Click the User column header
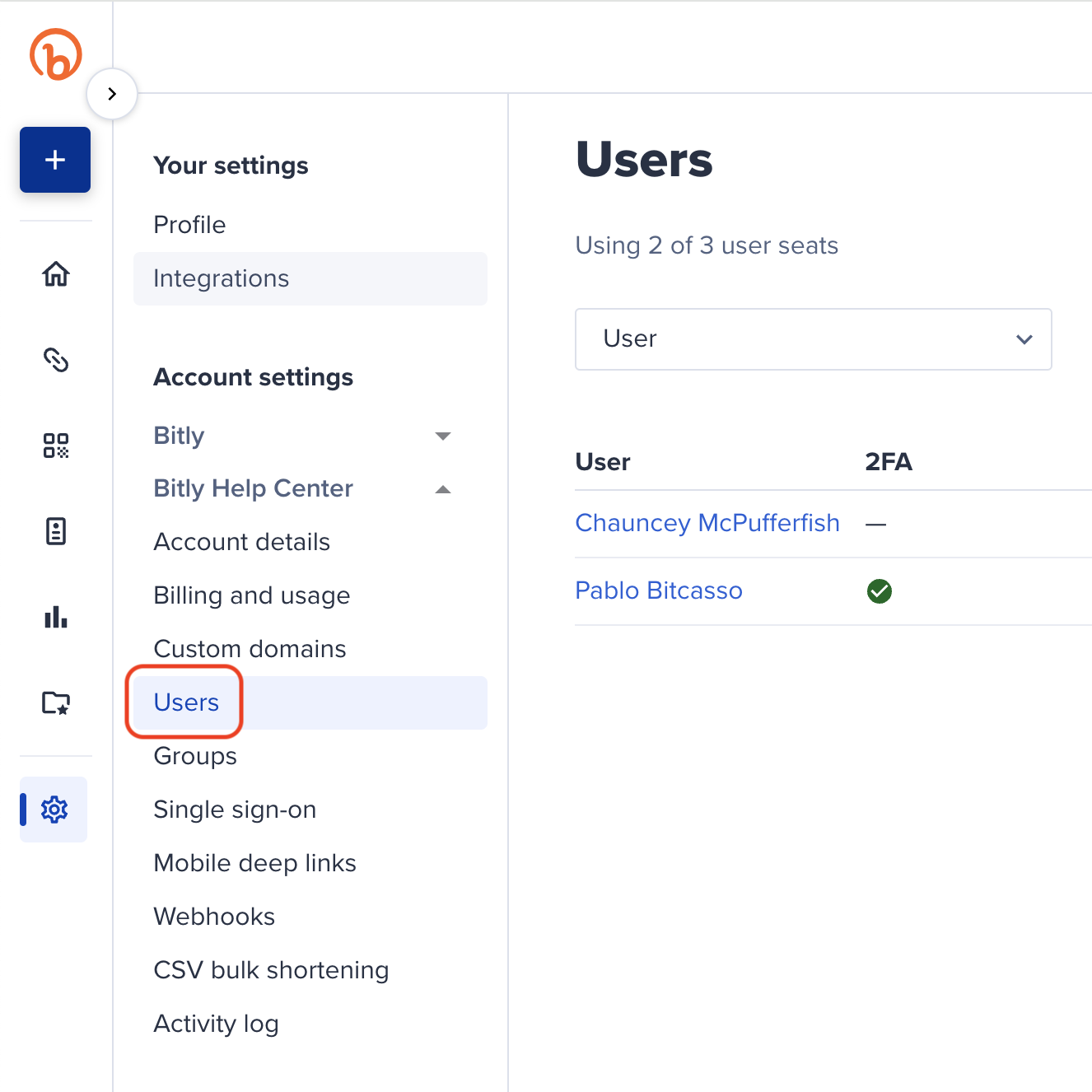1092x1092 pixels. pyautogui.click(x=603, y=462)
